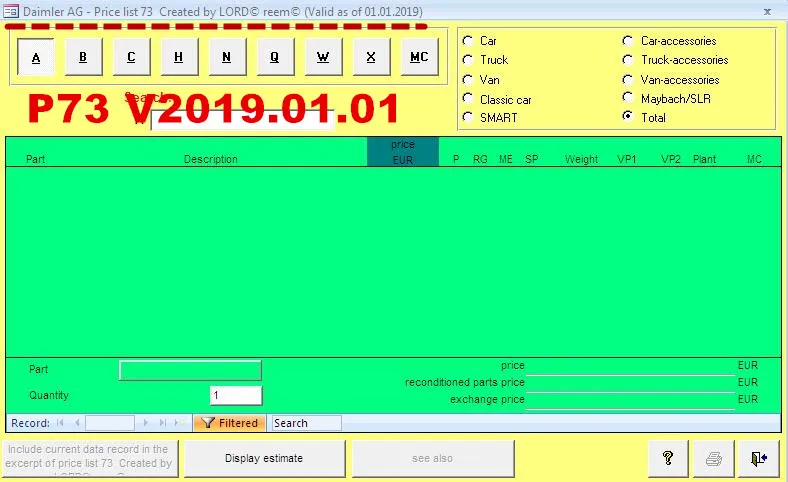Choose the Van radio option
The width and height of the screenshot is (788, 482).
coord(468,79)
